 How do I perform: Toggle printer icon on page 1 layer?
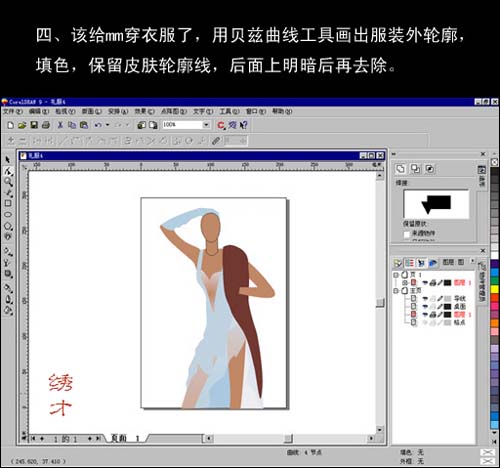coord(433,283)
